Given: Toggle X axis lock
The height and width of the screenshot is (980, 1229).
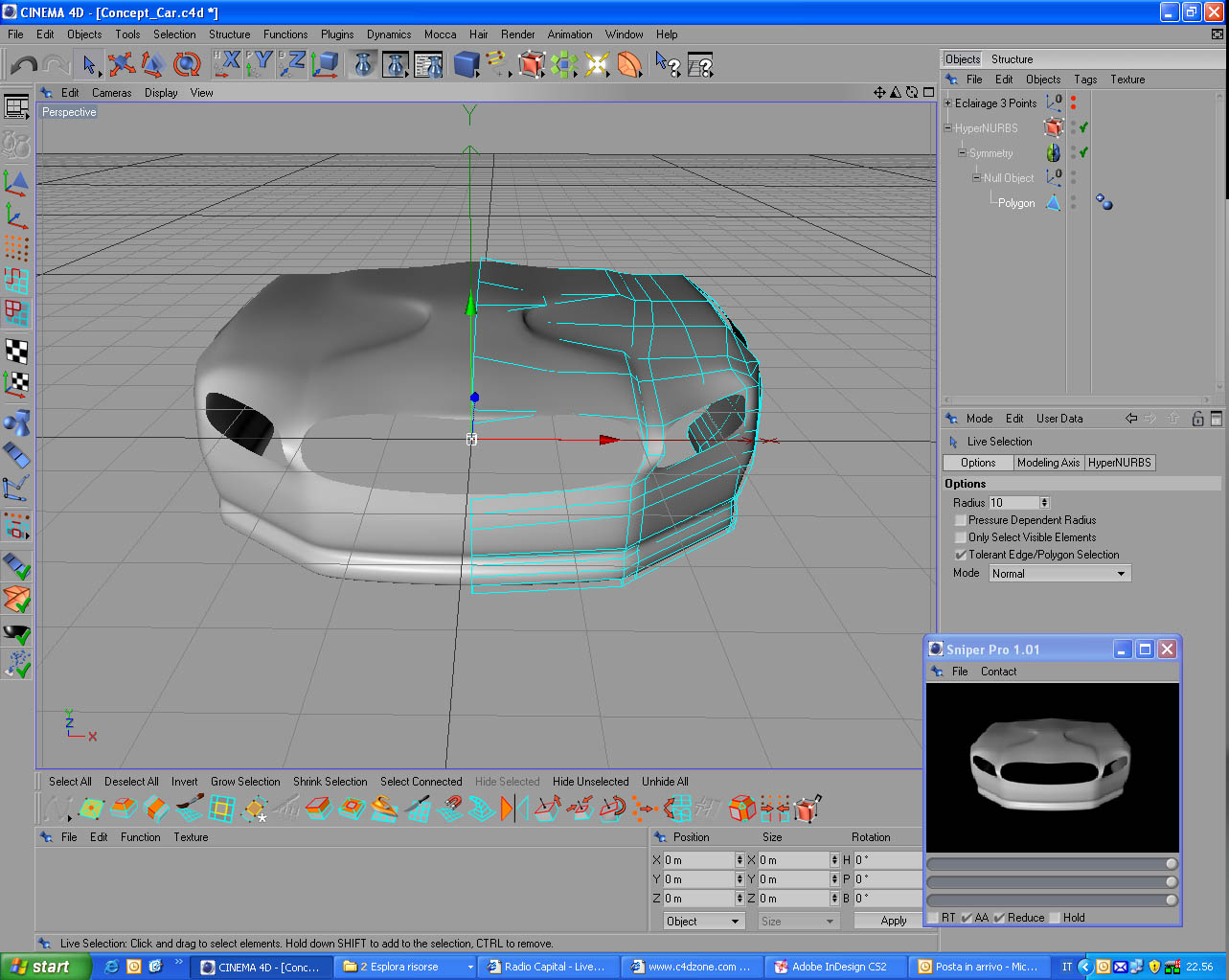Looking at the screenshot, I should (226, 65).
